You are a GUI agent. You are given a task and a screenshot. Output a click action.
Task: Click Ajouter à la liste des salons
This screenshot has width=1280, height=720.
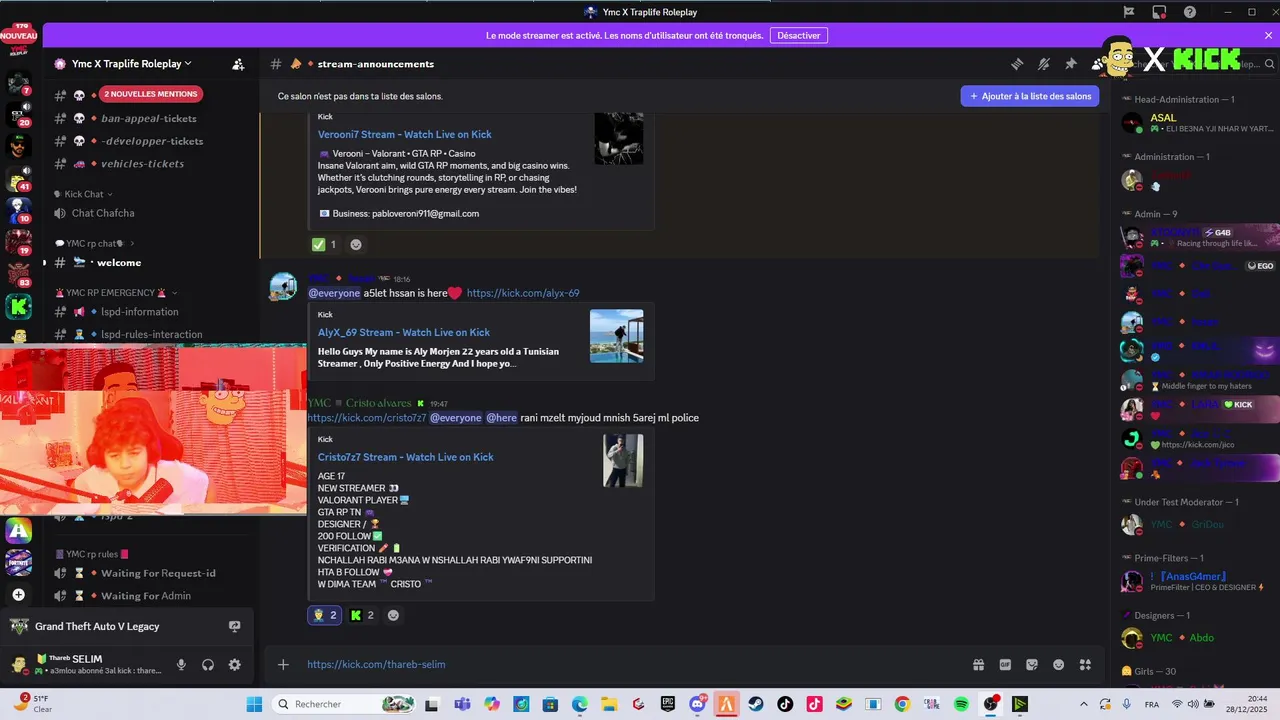(x=1030, y=96)
